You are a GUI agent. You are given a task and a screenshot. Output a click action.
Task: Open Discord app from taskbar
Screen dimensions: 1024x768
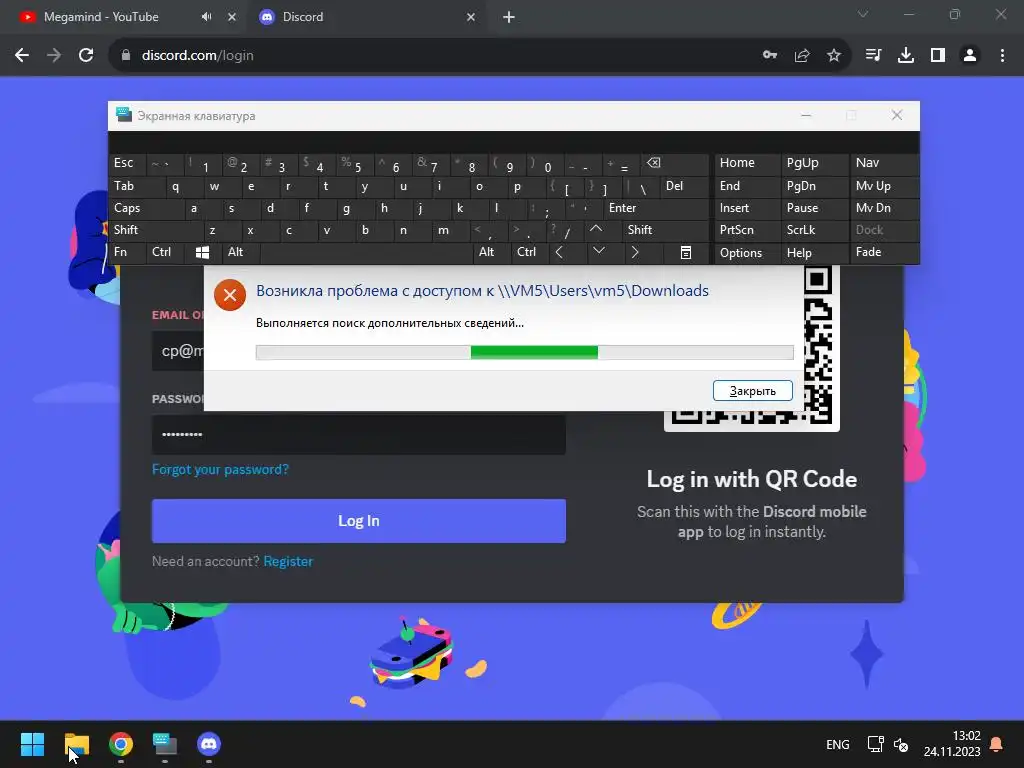pos(209,744)
